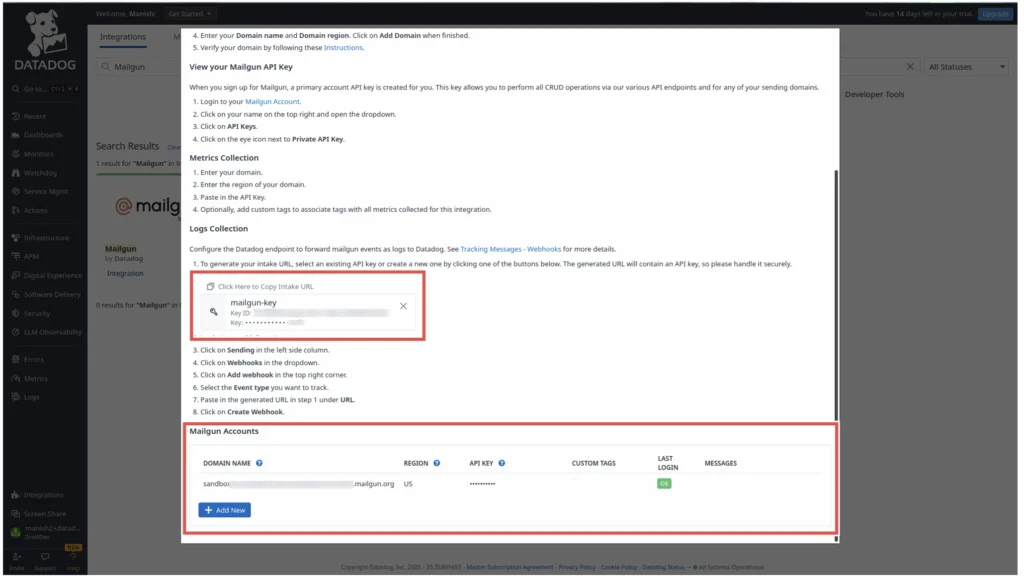Open the manish2+datad... account menu
Screen dimensions: 1024x579
point(45,532)
